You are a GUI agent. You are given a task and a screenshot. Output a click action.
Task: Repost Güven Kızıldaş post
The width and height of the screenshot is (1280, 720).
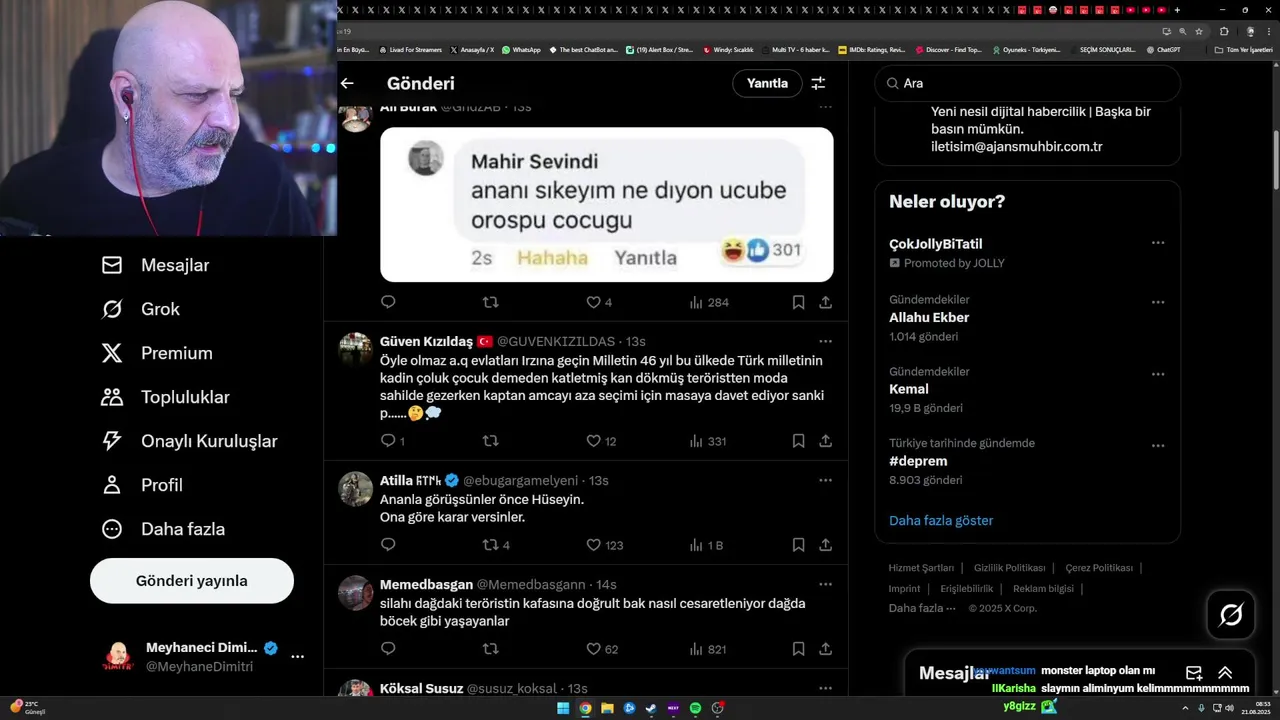tap(491, 441)
